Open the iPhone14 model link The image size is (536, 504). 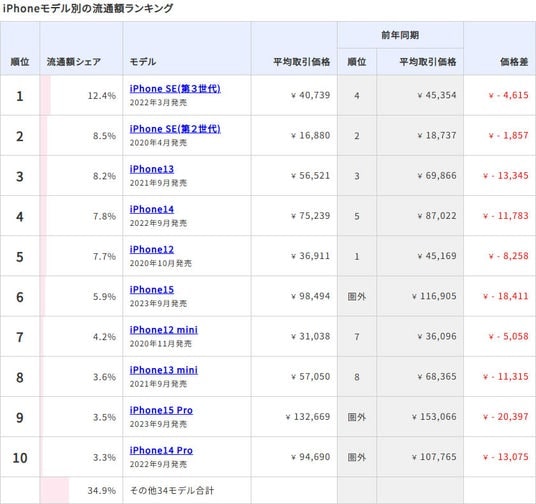(152, 209)
